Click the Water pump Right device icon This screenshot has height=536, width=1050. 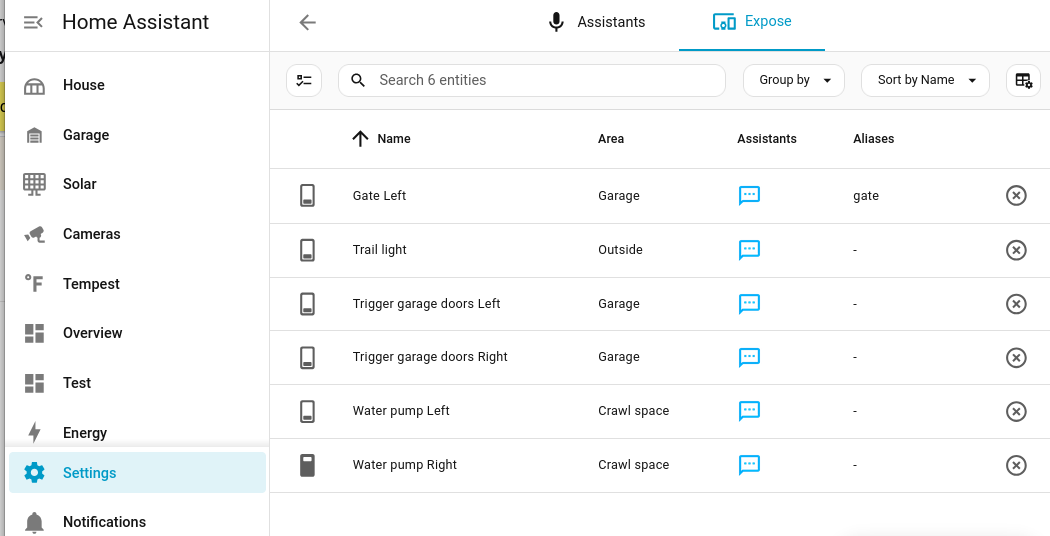point(308,465)
